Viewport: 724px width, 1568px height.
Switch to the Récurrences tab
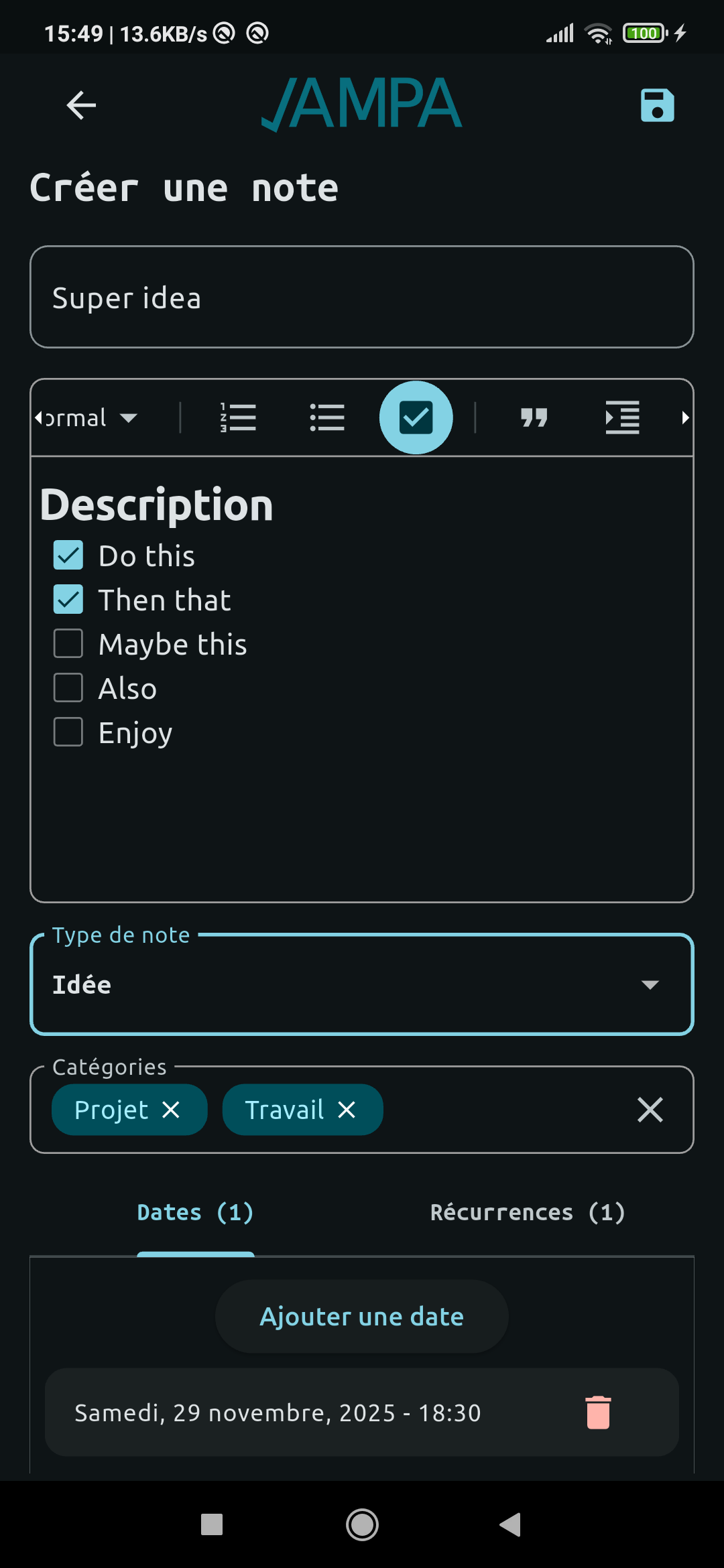tap(528, 1212)
